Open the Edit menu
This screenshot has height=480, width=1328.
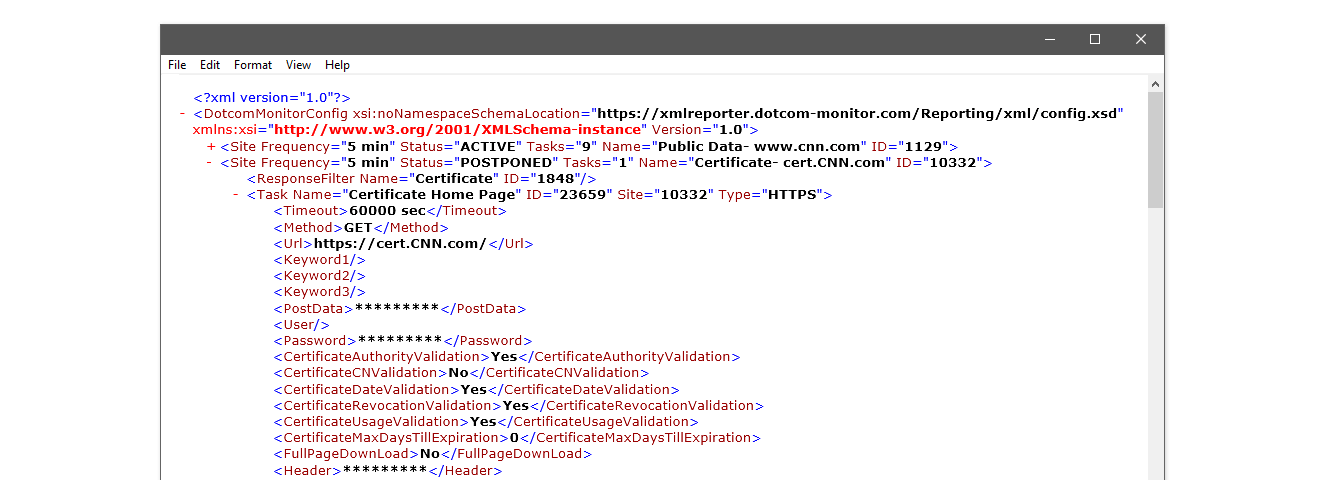click(210, 65)
